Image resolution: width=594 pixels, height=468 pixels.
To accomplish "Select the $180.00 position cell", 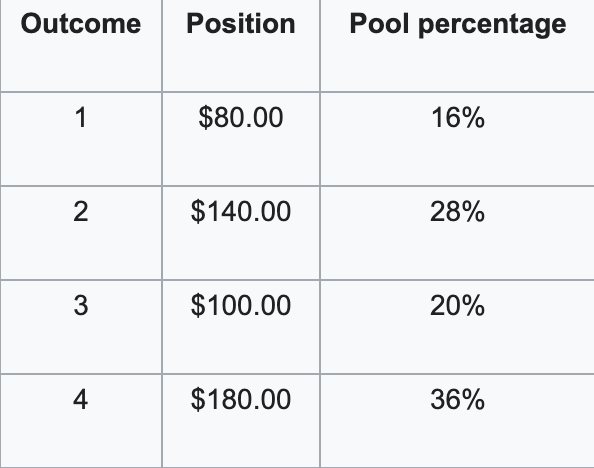I will 241,421.
